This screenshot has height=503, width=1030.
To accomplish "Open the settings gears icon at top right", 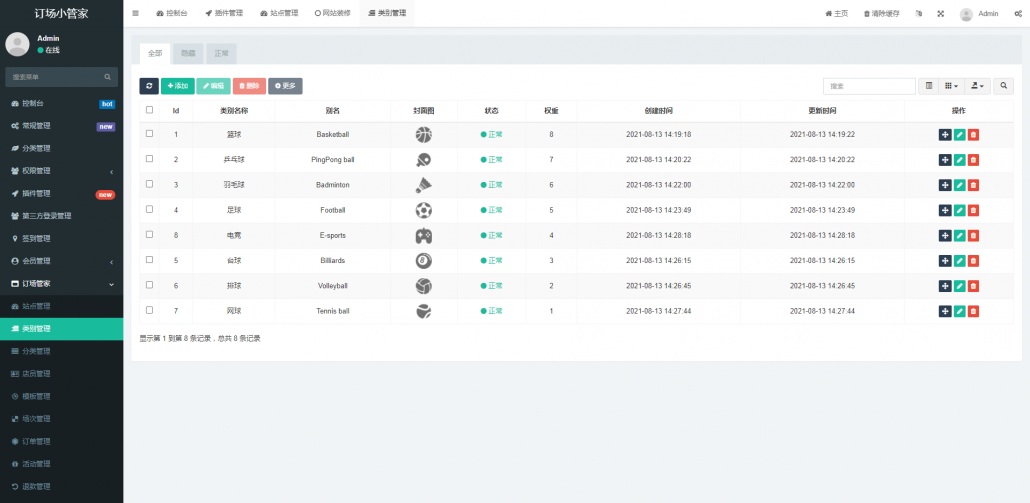I will click(1017, 14).
